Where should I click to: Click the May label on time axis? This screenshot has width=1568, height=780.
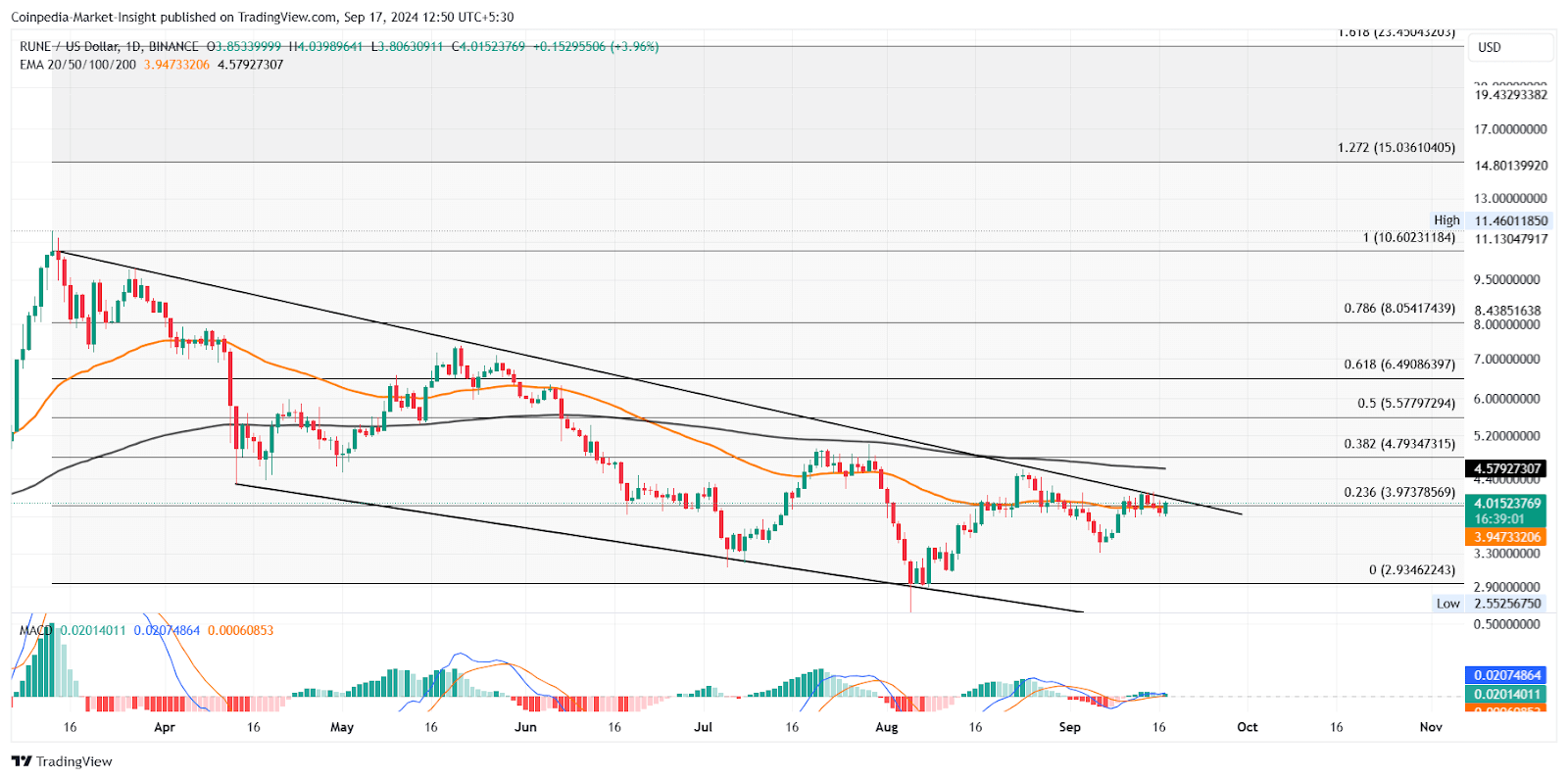(342, 727)
